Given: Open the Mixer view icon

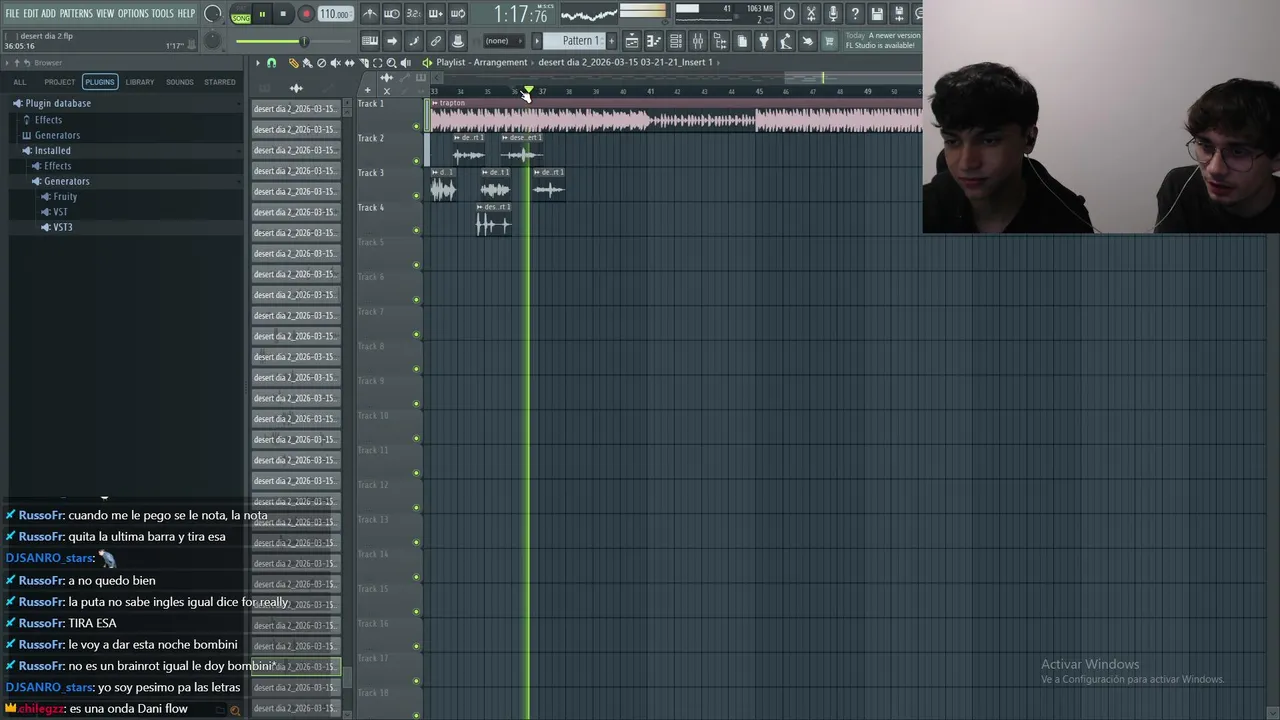Looking at the screenshot, I should pos(698,41).
